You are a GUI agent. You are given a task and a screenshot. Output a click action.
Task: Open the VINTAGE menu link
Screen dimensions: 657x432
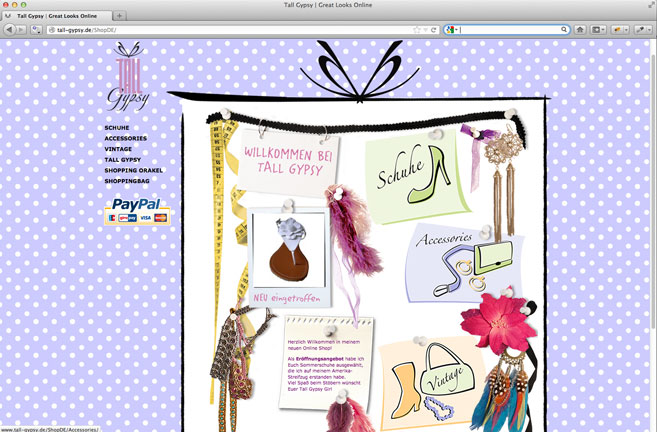(x=118, y=149)
